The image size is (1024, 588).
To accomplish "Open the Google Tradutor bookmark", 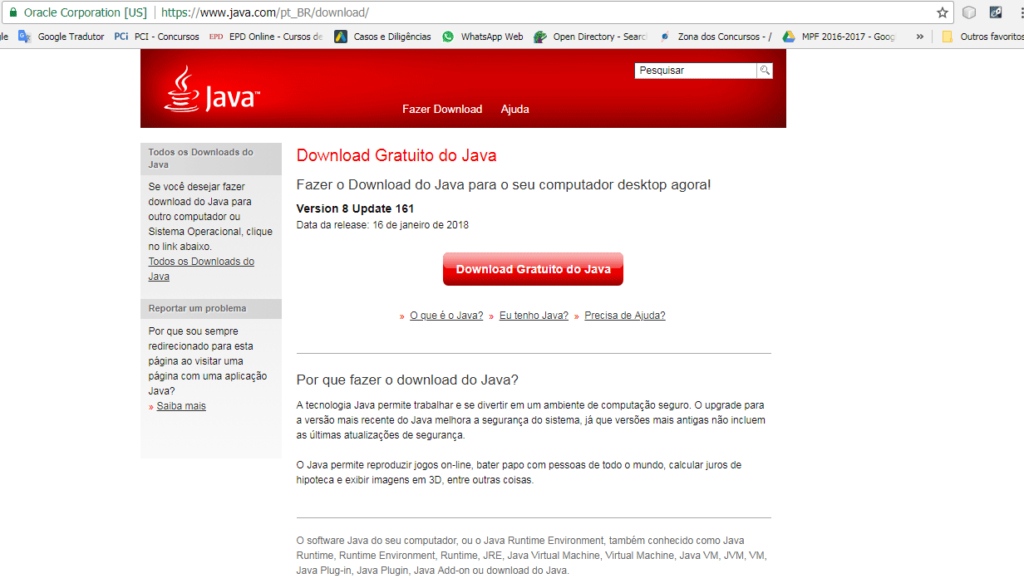I will point(61,37).
